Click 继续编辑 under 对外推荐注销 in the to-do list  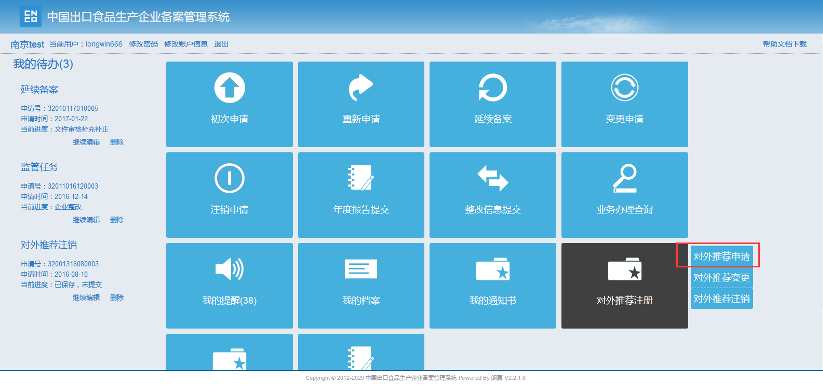pyautogui.click(x=86, y=297)
